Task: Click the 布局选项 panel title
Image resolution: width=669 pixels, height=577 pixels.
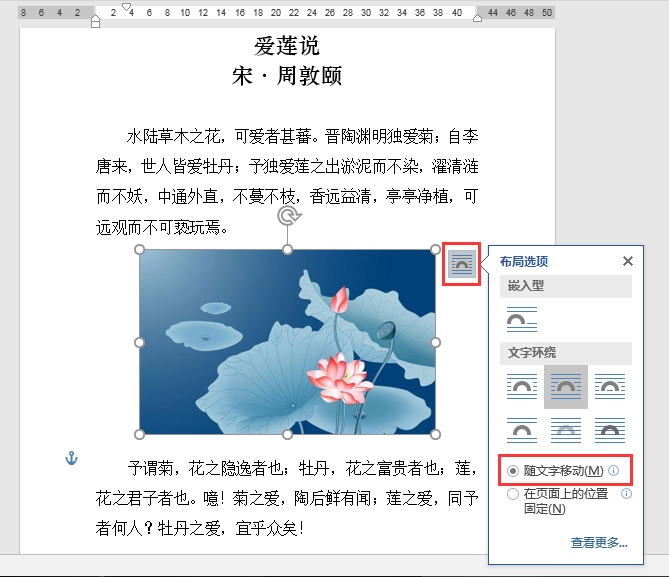Action: [524, 261]
